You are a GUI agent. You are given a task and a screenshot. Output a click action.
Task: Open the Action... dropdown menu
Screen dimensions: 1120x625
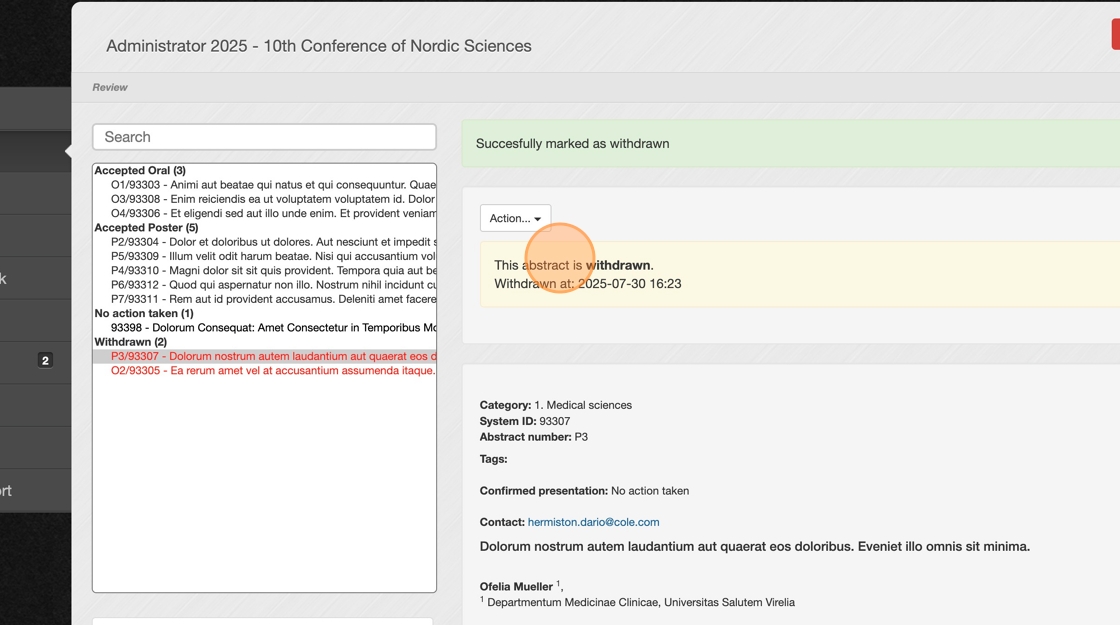tap(515, 218)
